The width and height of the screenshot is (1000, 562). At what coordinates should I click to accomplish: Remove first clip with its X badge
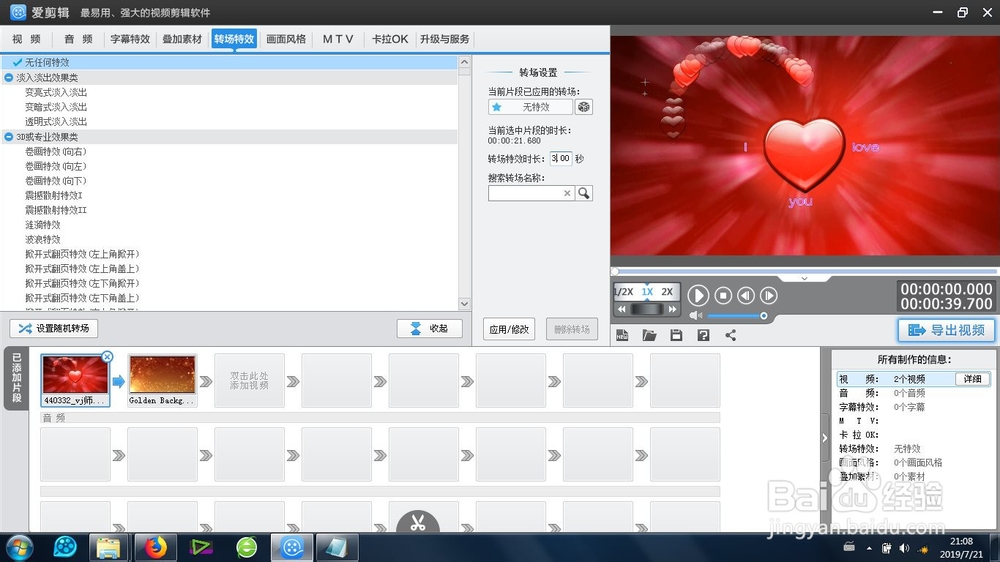tap(107, 357)
